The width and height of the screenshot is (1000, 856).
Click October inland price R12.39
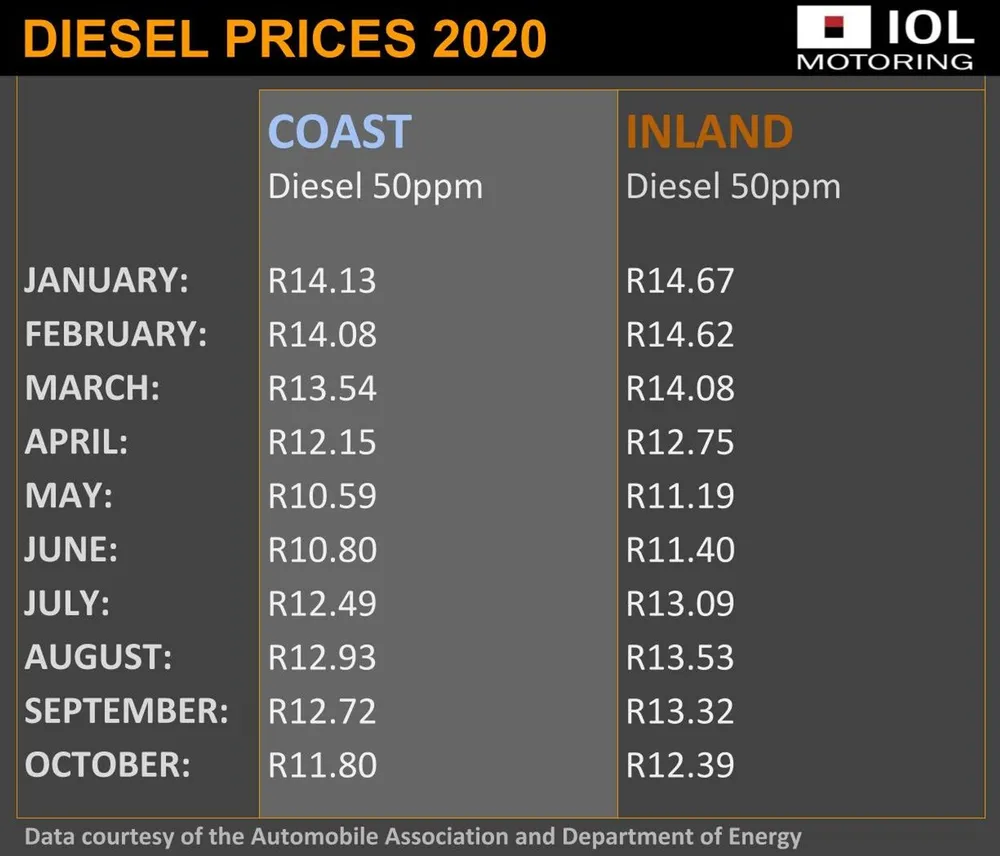[680, 766]
